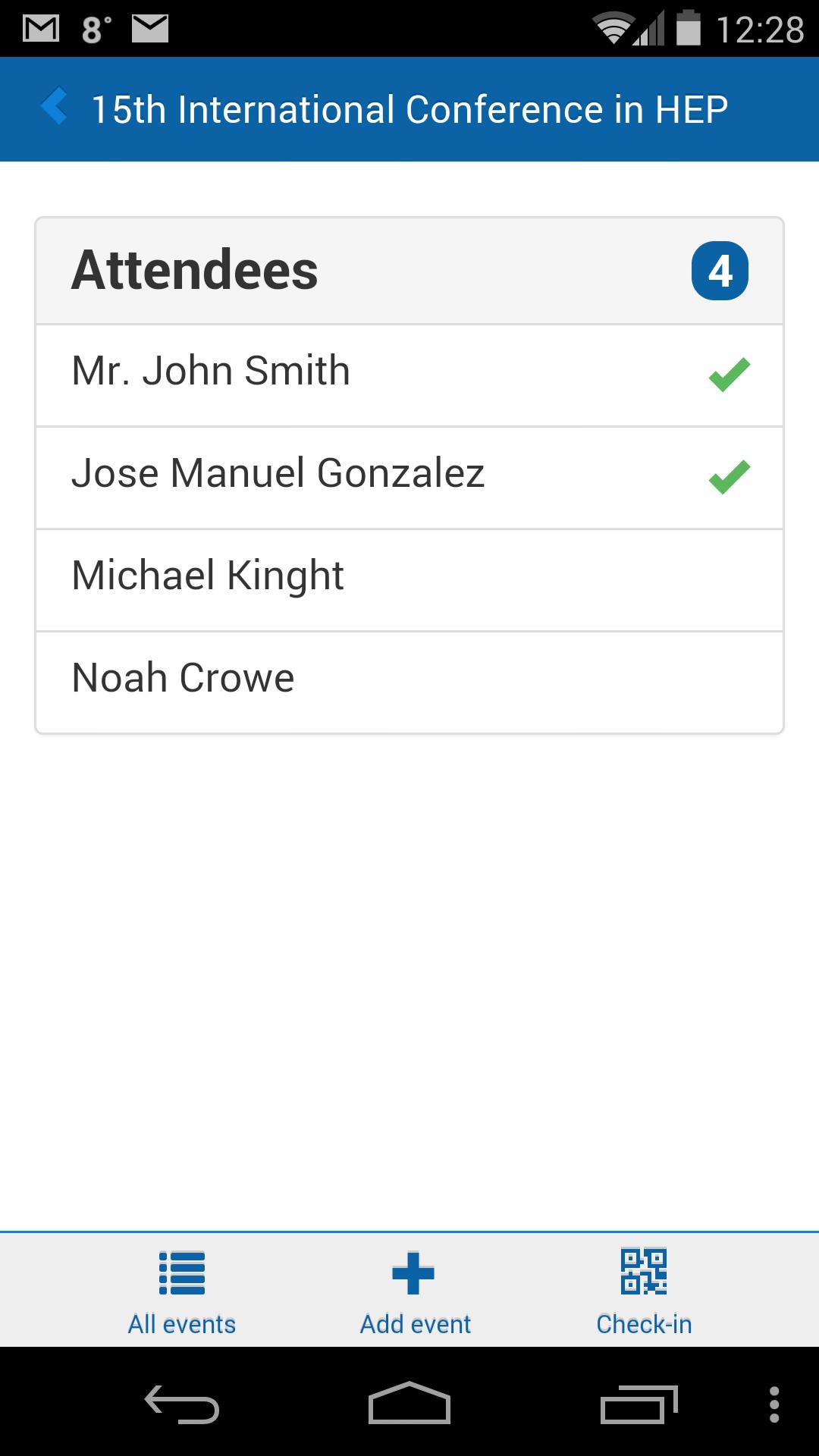Image resolution: width=819 pixels, height=1456 pixels.
Task: Tap the attendee count badge showing 4
Action: point(720,271)
